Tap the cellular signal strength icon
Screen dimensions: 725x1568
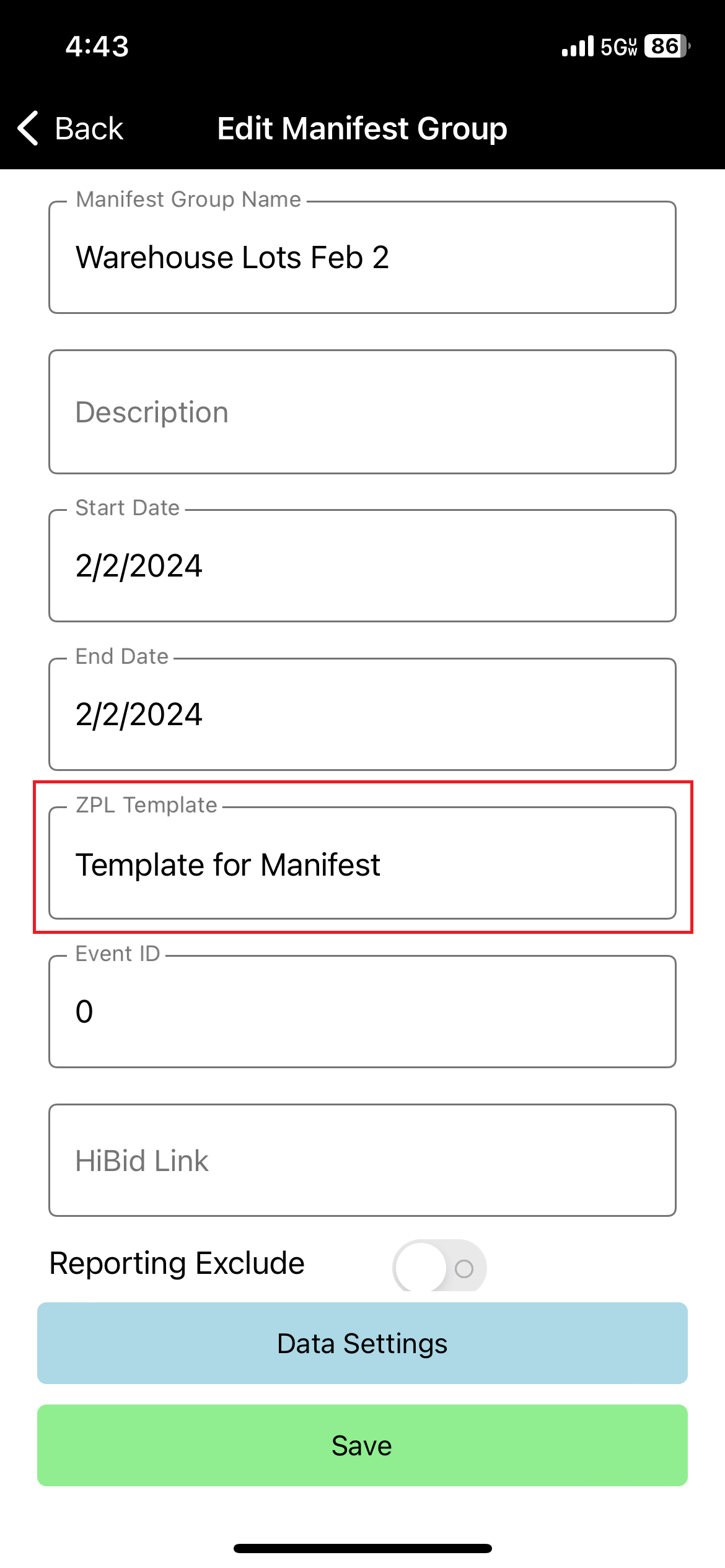[577, 46]
